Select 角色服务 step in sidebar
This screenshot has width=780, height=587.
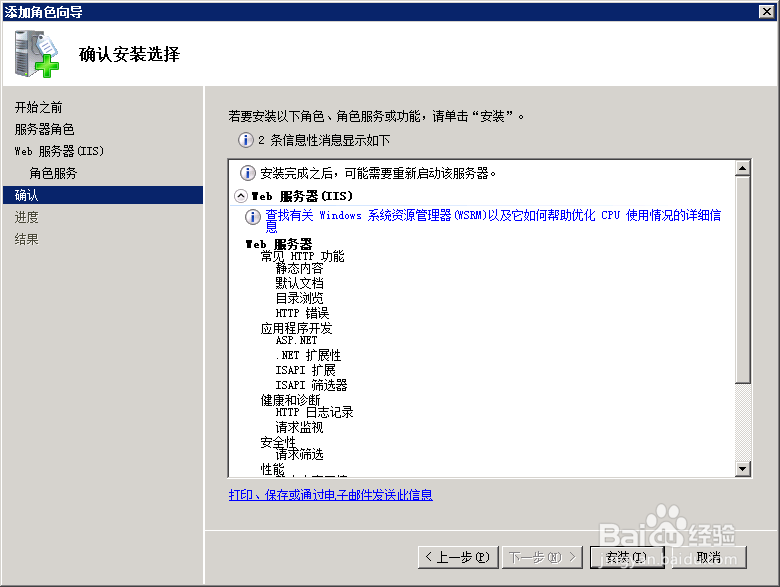click(x=53, y=173)
